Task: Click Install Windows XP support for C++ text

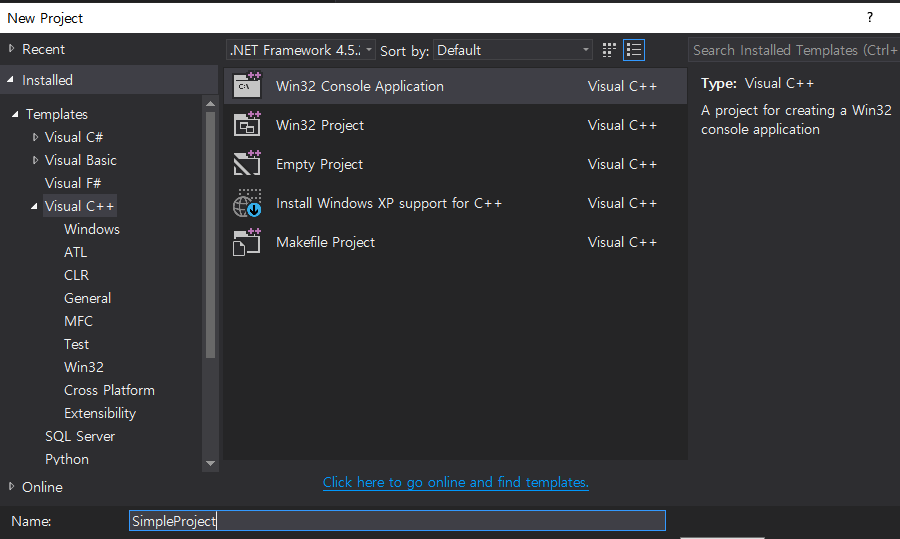Action: click(389, 203)
